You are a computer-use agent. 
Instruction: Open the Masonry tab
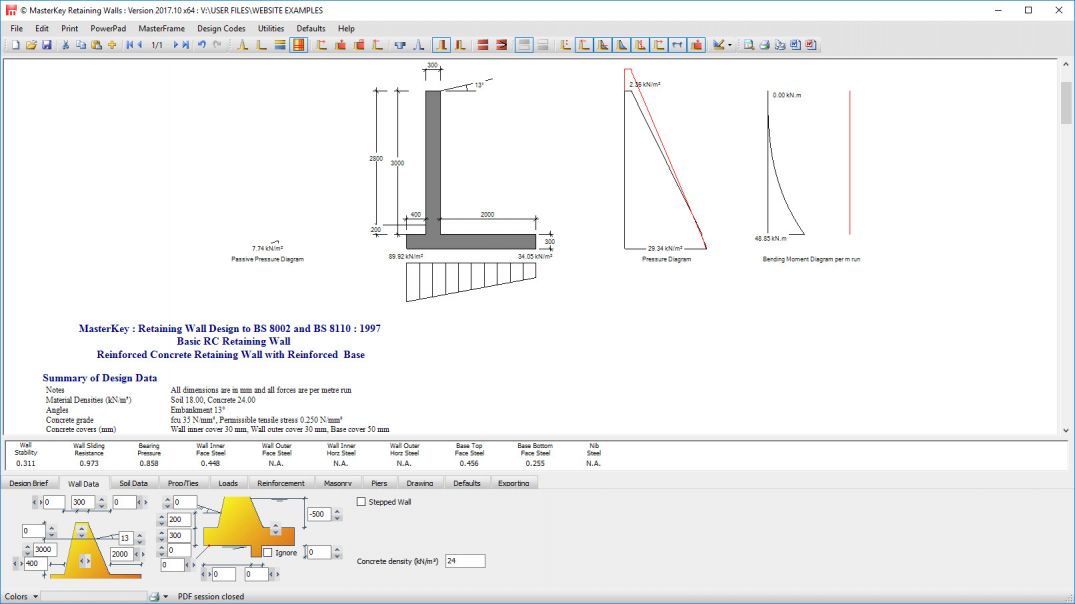click(338, 483)
